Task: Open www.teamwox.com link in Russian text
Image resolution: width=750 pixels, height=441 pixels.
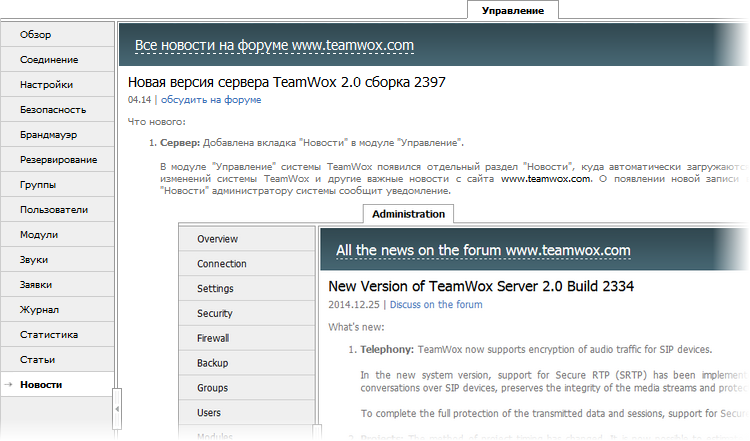Action: pyautogui.click(x=546, y=178)
